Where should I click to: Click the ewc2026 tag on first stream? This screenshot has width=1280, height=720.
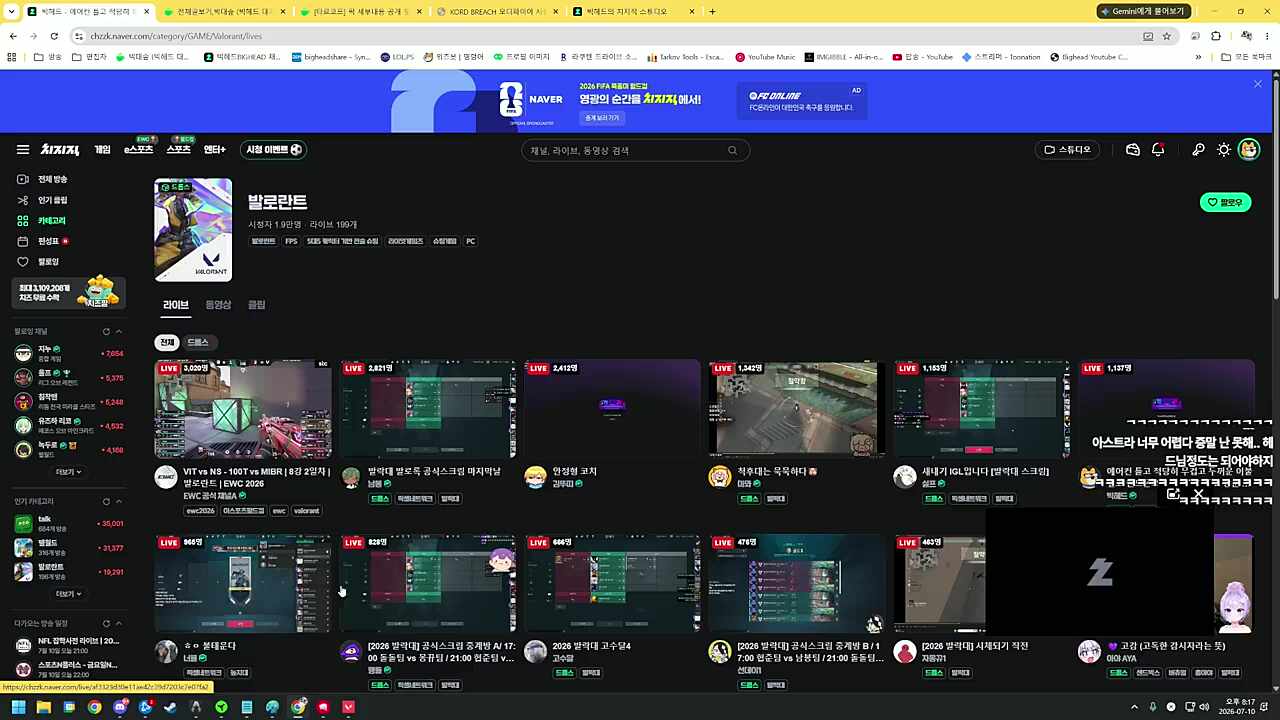200,511
